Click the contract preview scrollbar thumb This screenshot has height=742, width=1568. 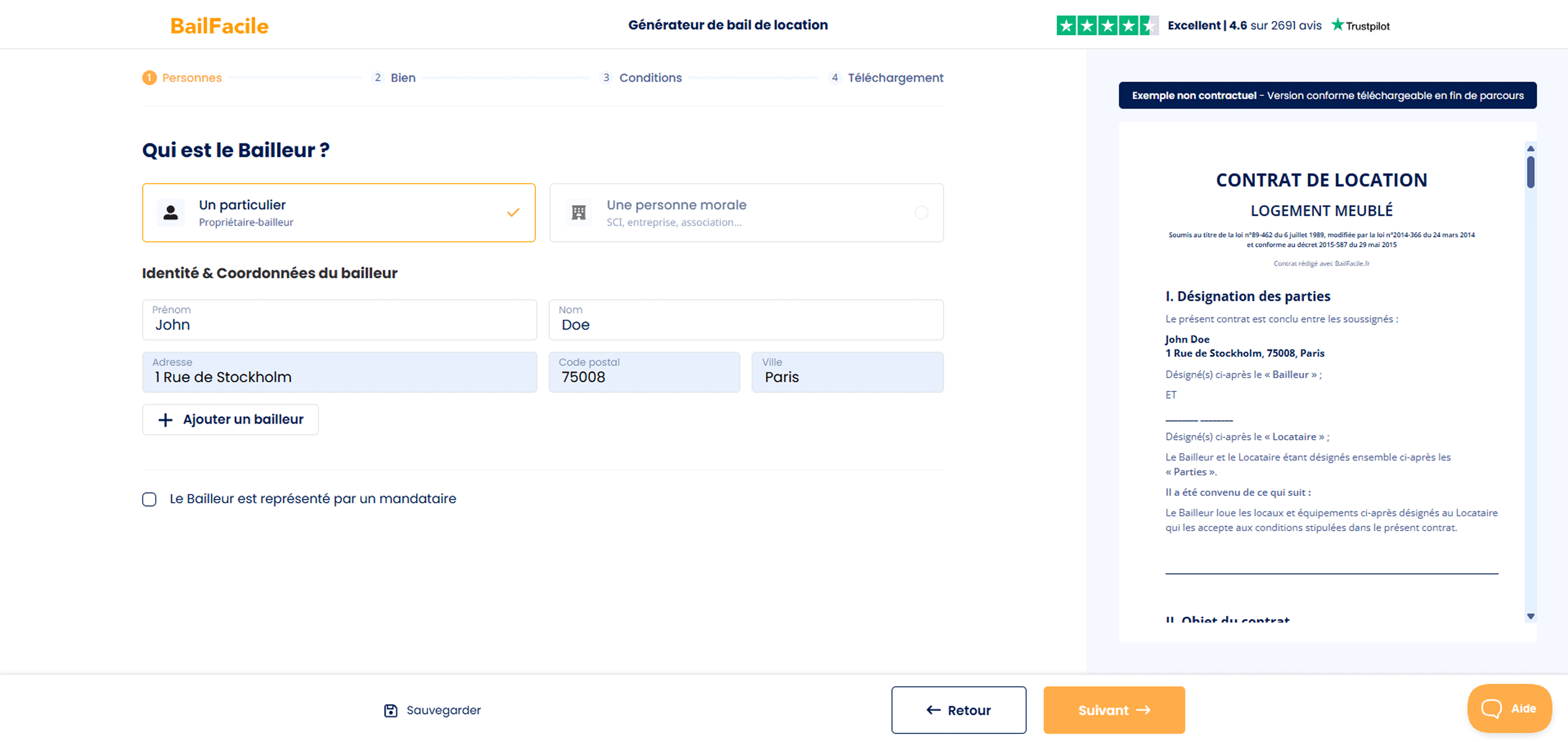pyautogui.click(x=1531, y=172)
